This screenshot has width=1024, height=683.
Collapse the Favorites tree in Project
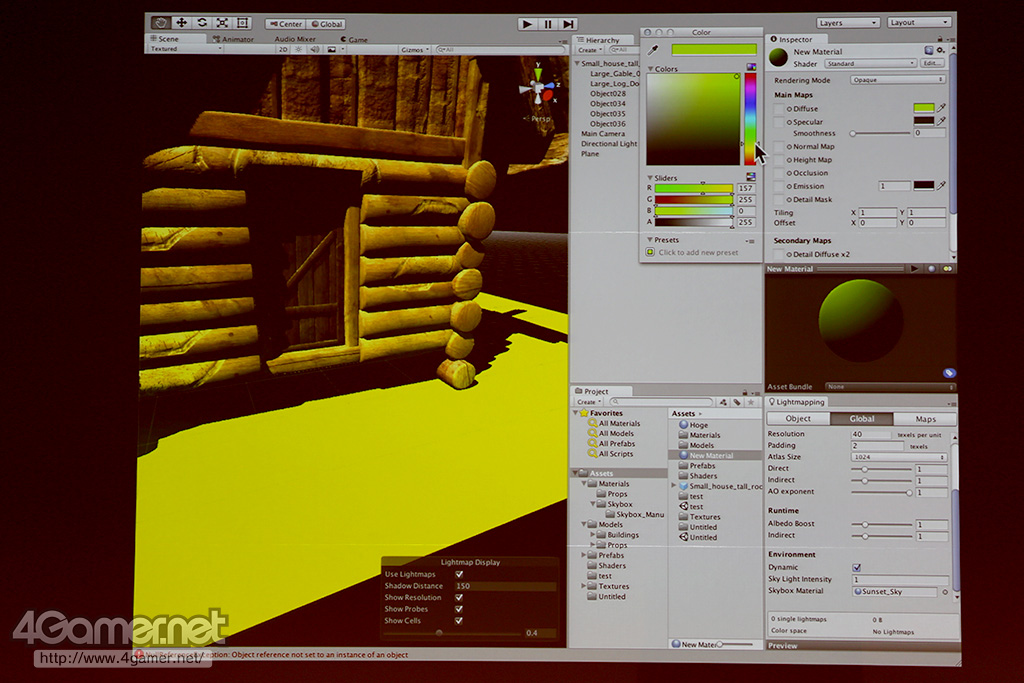click(577, 413)
